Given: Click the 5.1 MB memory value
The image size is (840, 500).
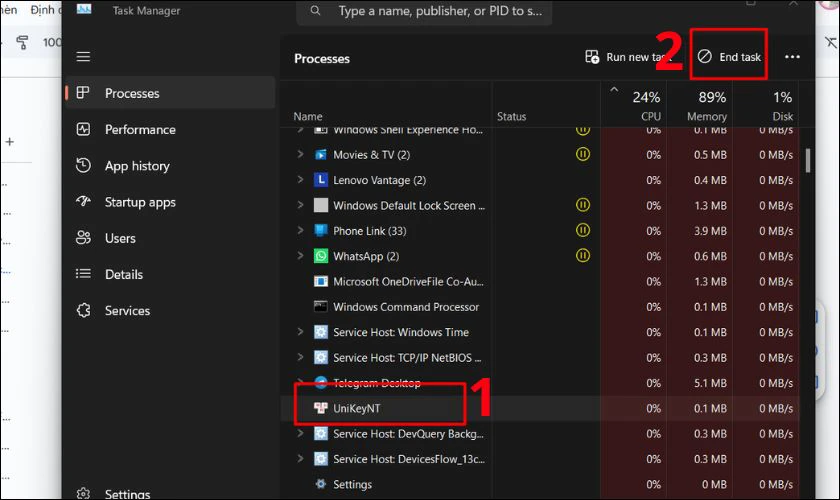Looking at the screenshot, I should pyautogui.click(x=710, y=383).
